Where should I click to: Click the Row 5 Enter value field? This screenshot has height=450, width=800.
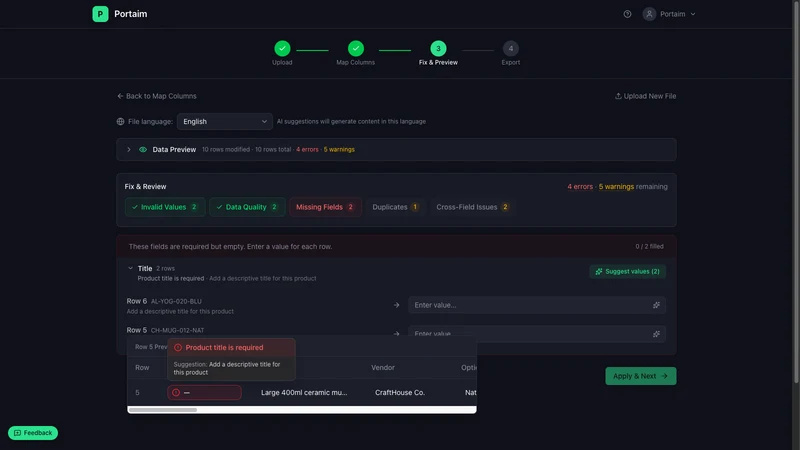tap(537, 332)
